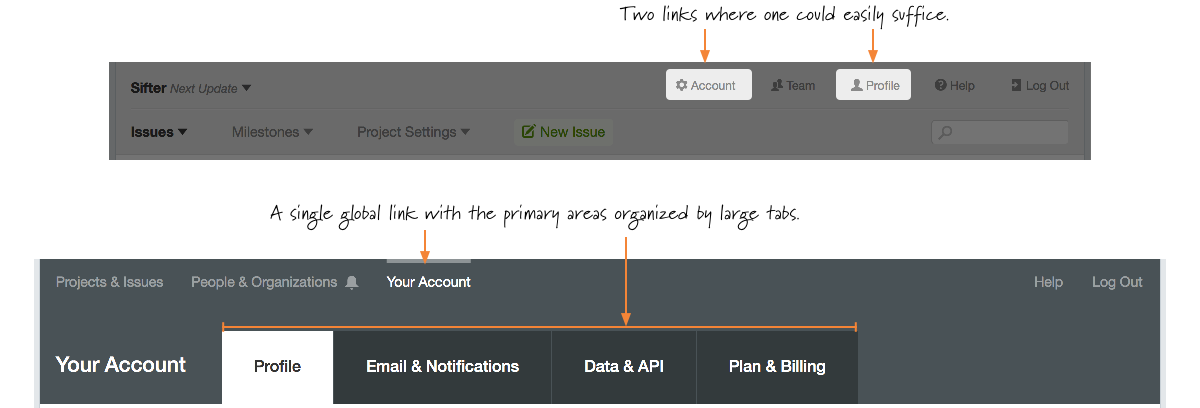The height and width of the screenshot is (408, 1200).
Task: Click the magnifier icon in search box
Action: click(946, 132)
